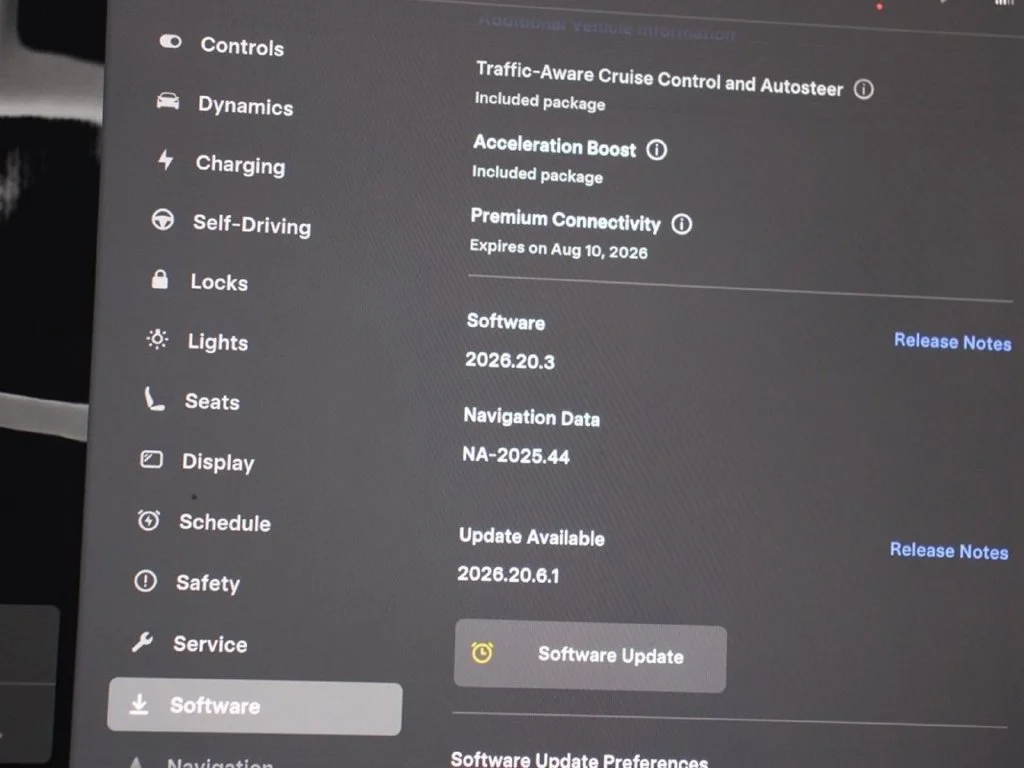Viewport: 1024px width, 768px height.
Task: Open the Locks menu
Action: [219, 282]
